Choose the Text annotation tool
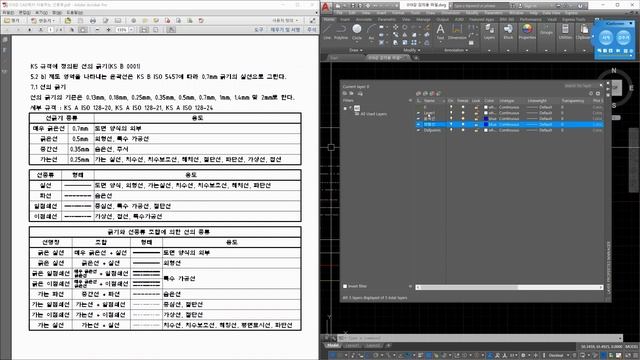Screen dimensions: 640x360 tap(440, 31)
